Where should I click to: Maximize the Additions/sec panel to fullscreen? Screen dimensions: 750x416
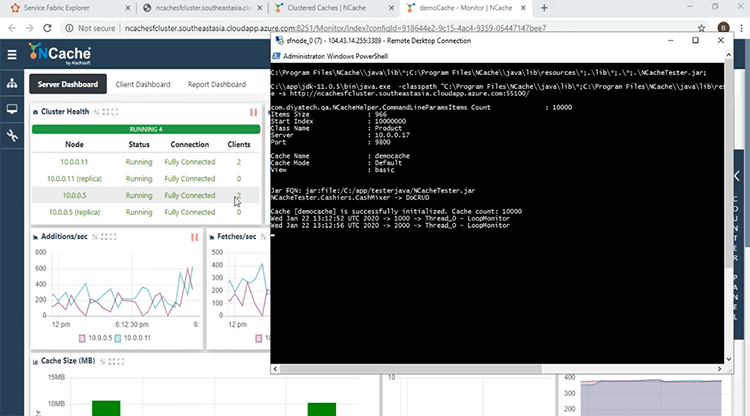point(113,237)
